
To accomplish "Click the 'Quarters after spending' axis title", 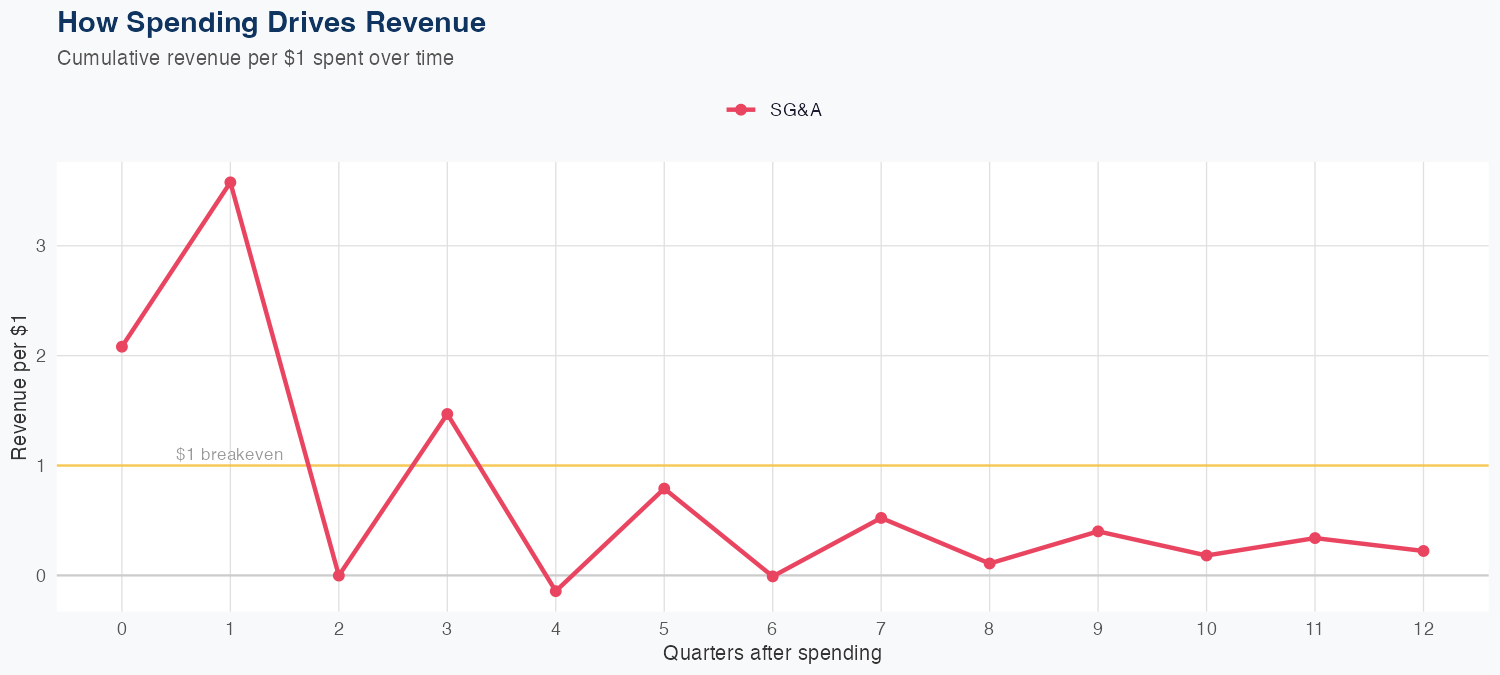I will (772, 654).
